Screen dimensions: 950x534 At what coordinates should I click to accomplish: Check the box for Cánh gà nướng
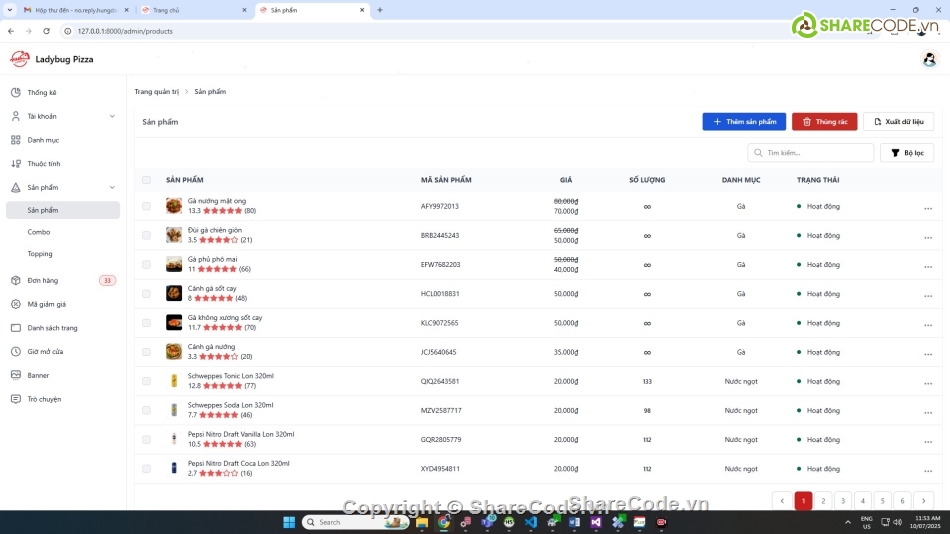(x=146, y=352)
